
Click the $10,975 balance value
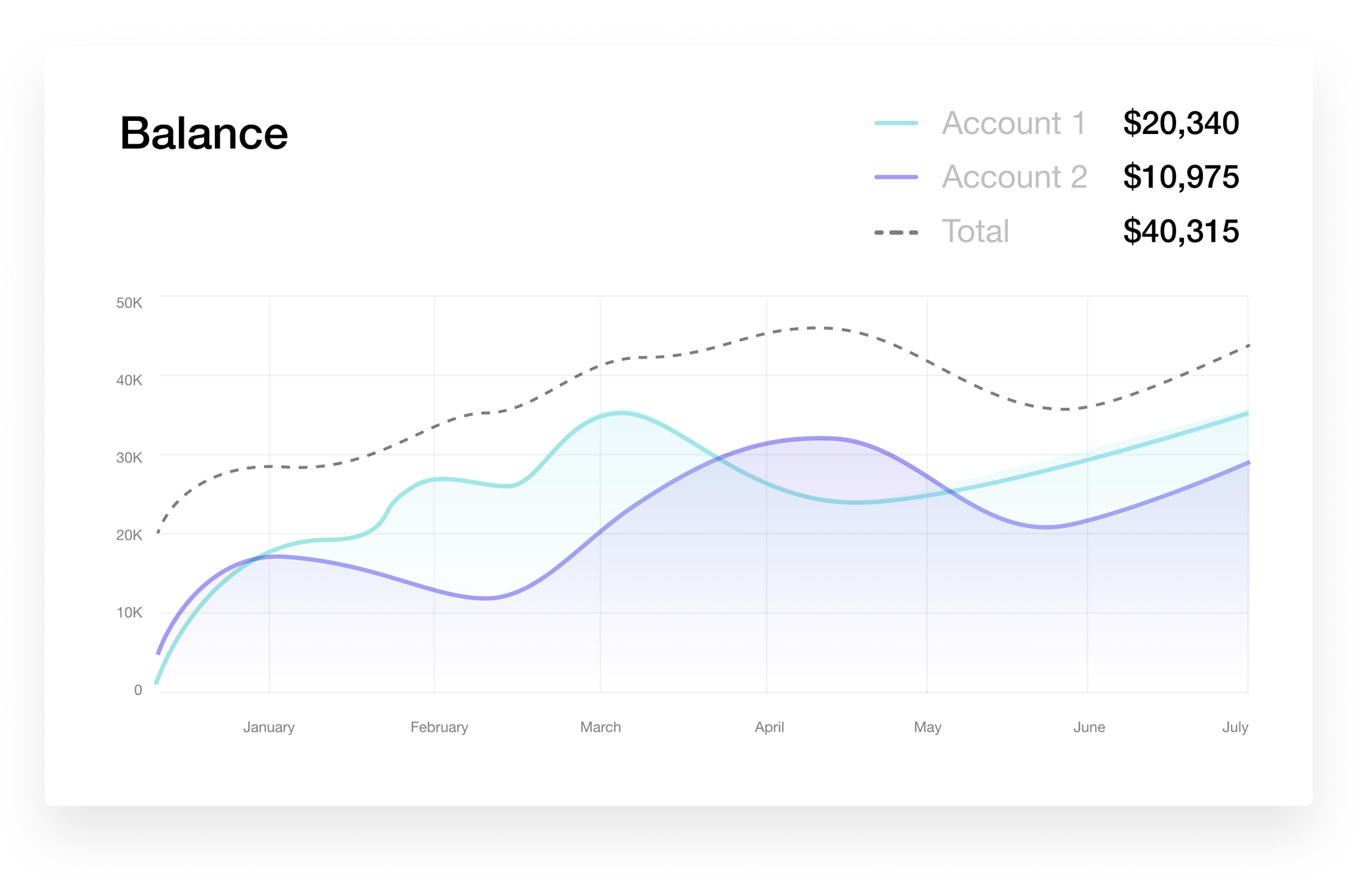[x=1180, y=177]
